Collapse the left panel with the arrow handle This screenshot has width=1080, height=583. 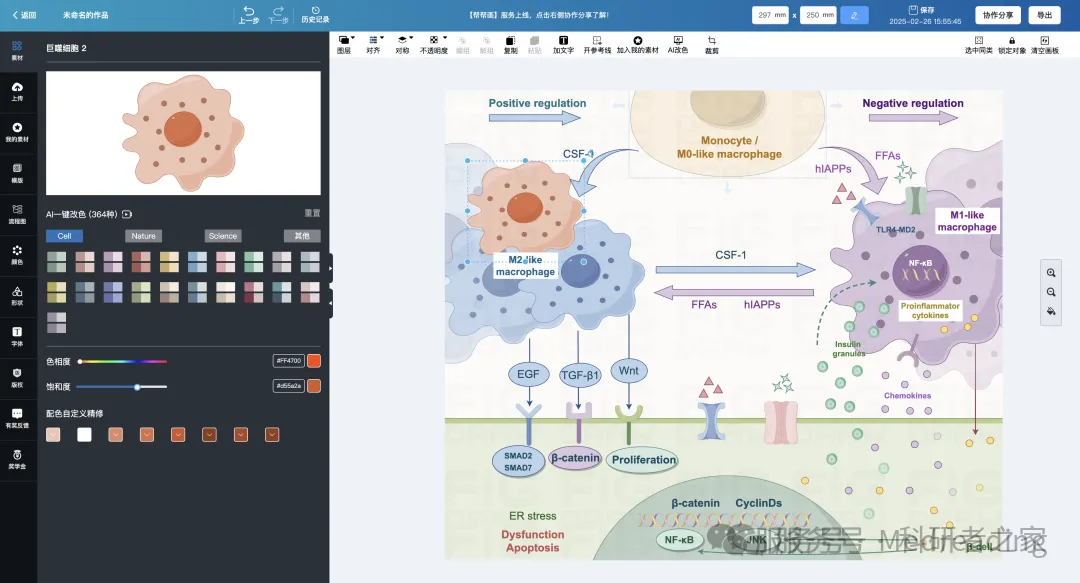tap(331, 303)
